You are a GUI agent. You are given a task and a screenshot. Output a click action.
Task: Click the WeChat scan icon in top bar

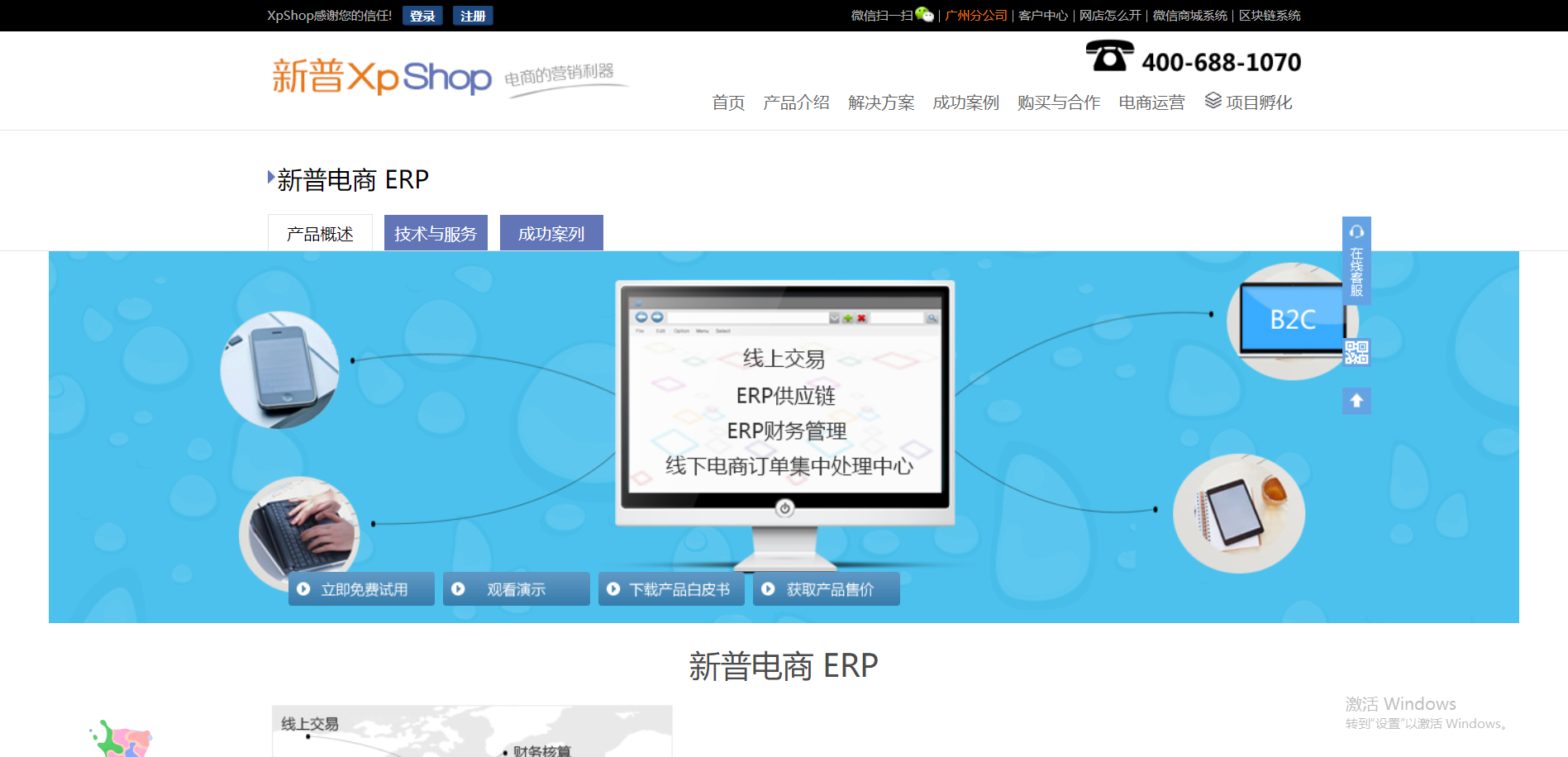pyautogui.click(x=926, y=15)
